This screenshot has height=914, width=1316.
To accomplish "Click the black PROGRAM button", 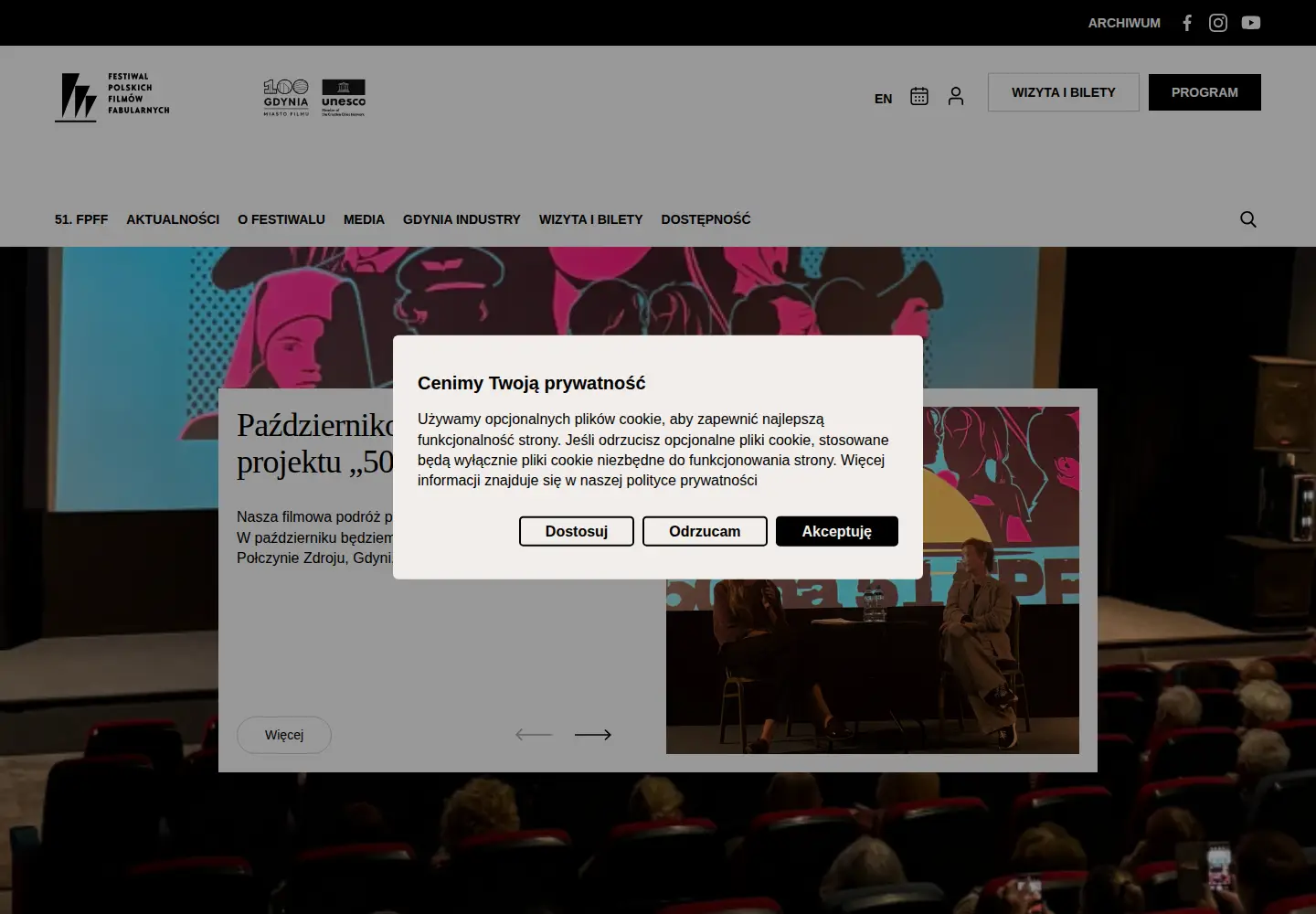I will click(x=1205, y=92).
